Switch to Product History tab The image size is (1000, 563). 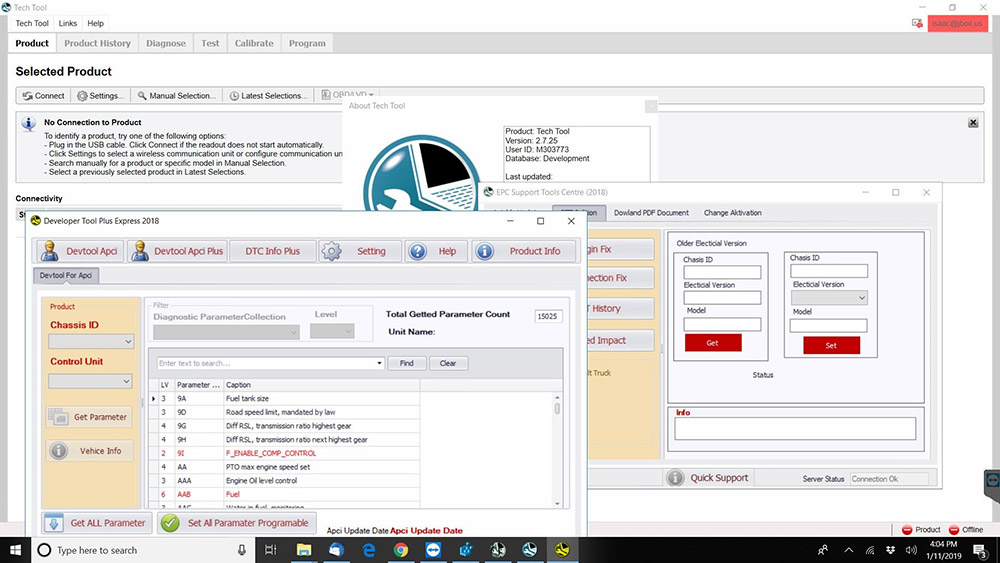tap(97, 43)
